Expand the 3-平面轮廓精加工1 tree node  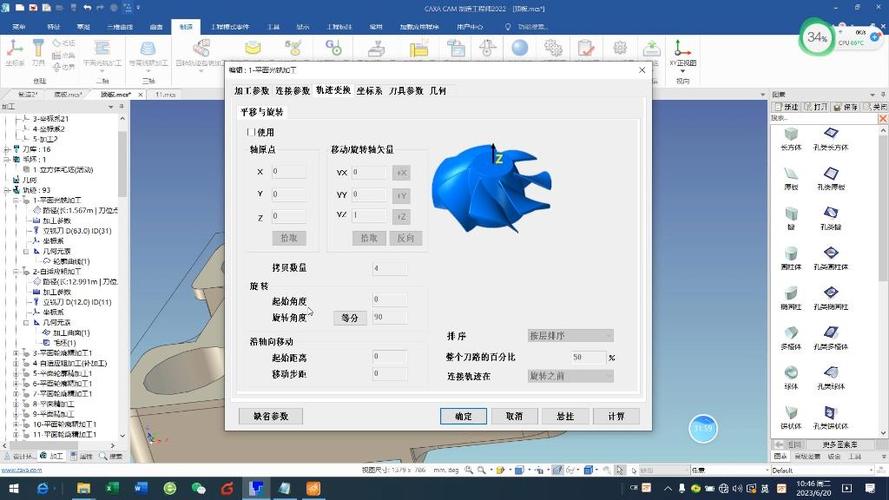tap(16, 353)
